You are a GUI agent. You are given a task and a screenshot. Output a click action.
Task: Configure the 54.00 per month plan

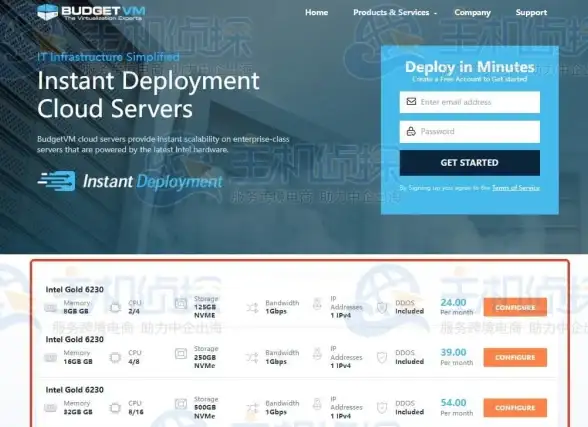pos(515,408)
